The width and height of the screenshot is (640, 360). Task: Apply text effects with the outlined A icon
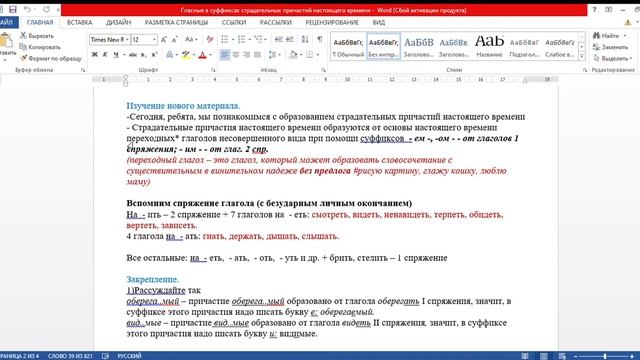point(169,55)
